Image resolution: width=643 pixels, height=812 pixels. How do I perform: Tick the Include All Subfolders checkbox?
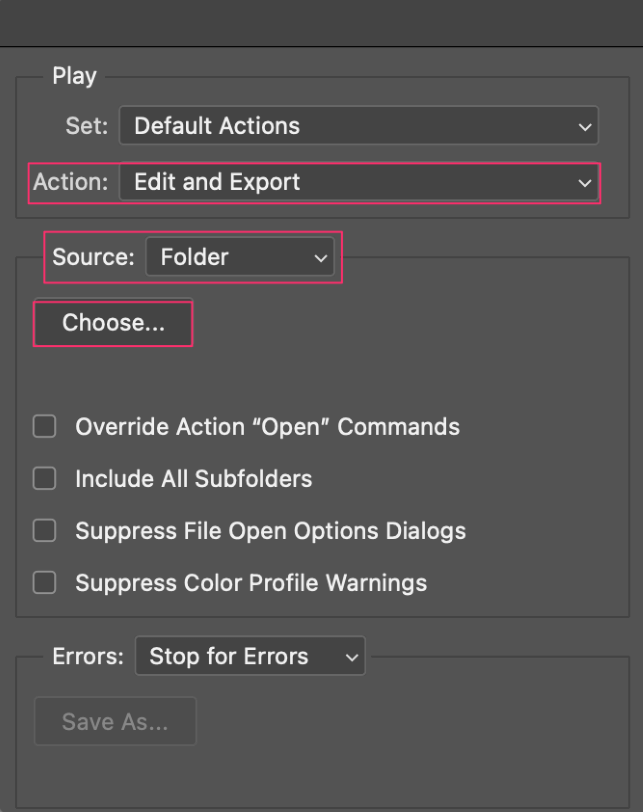pyautogui.click(x=45, y=478)
